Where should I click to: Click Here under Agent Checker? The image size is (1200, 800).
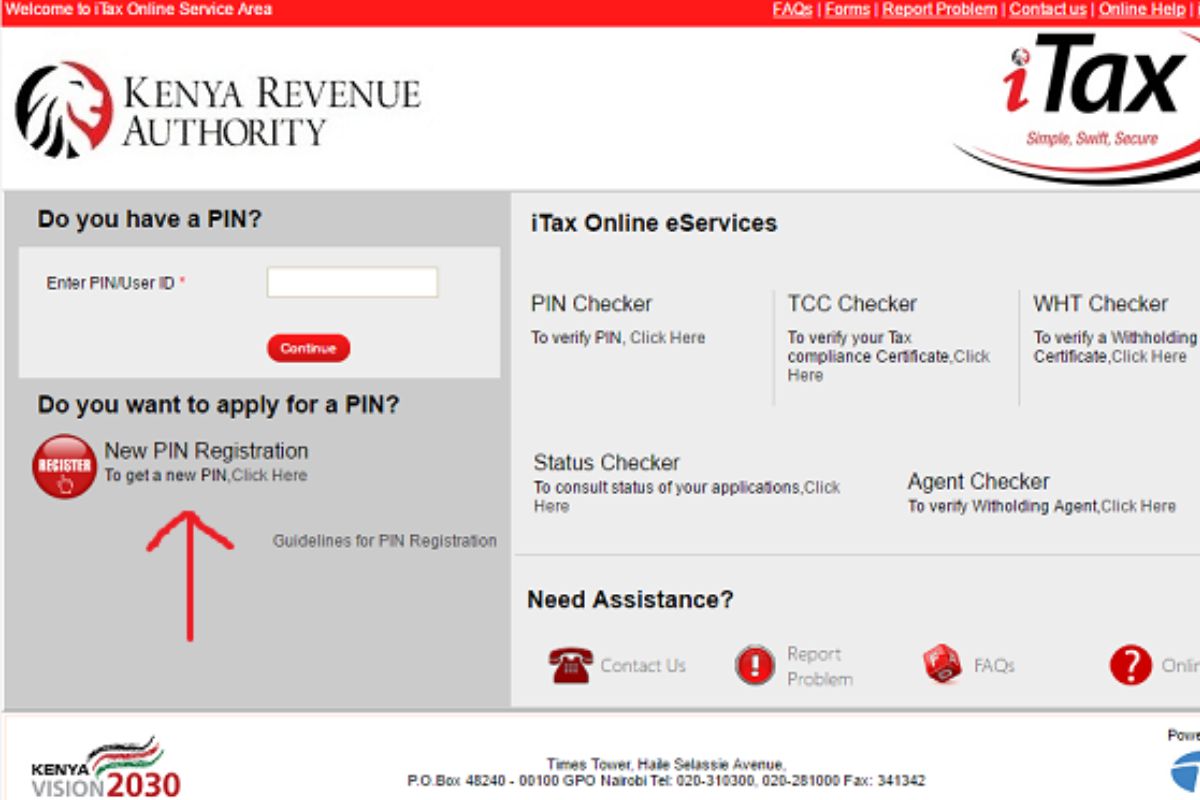[x=1138, y=507]
